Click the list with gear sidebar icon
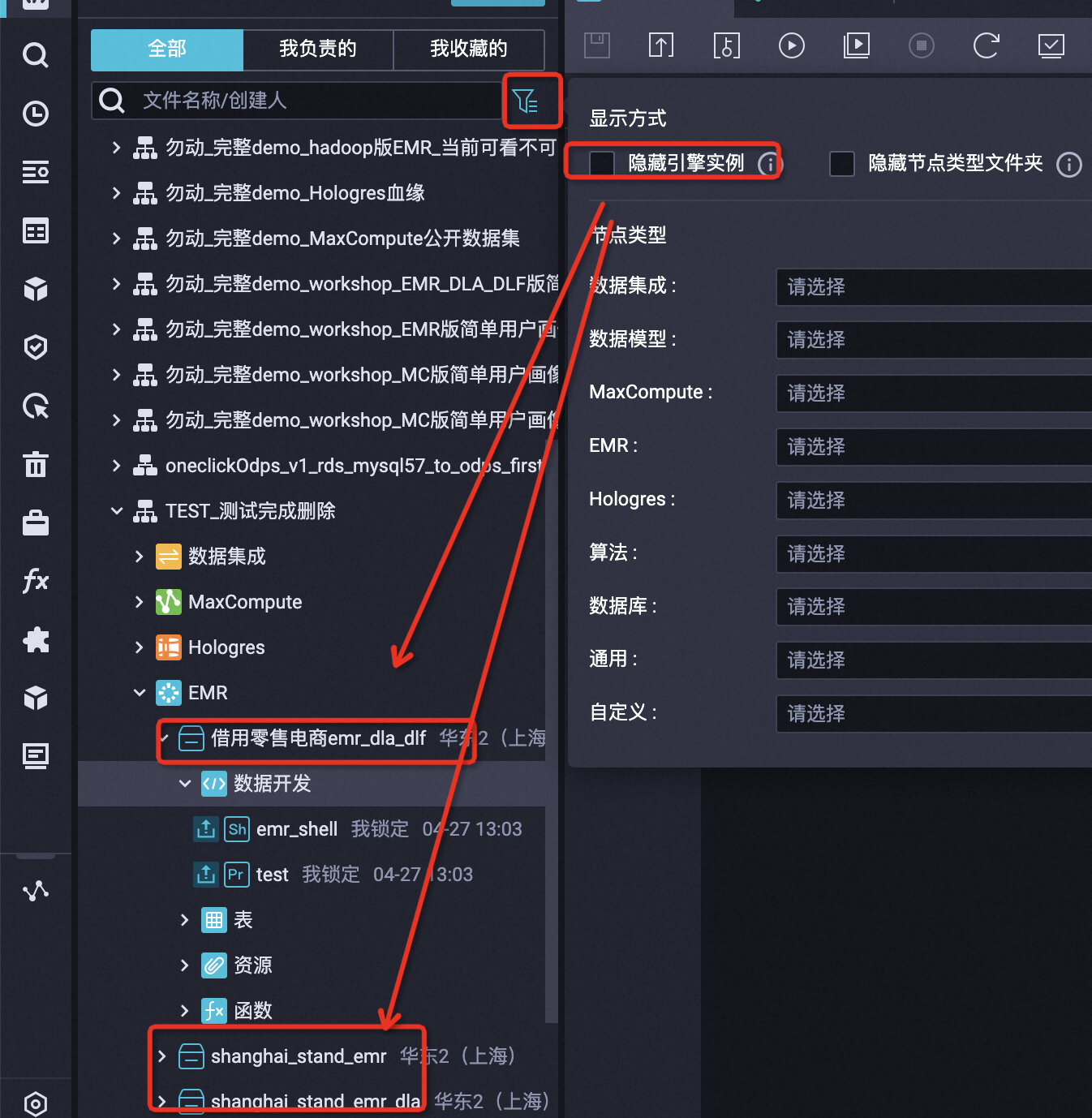The image size is (1092, 1118). click(36, 172)
